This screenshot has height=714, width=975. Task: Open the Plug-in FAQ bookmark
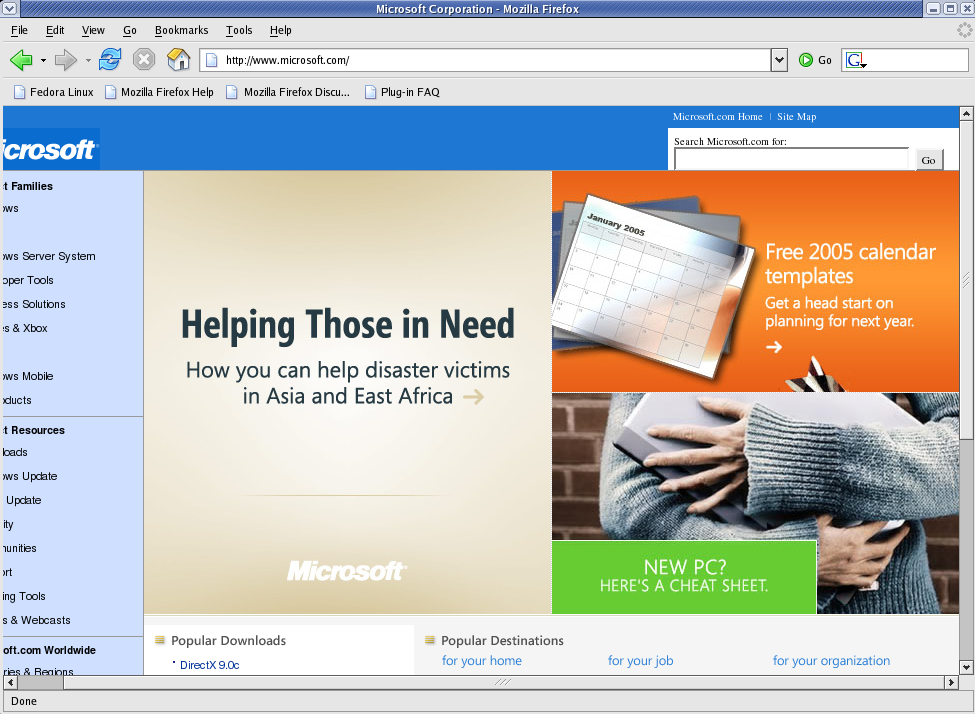[x=402, y=92]
